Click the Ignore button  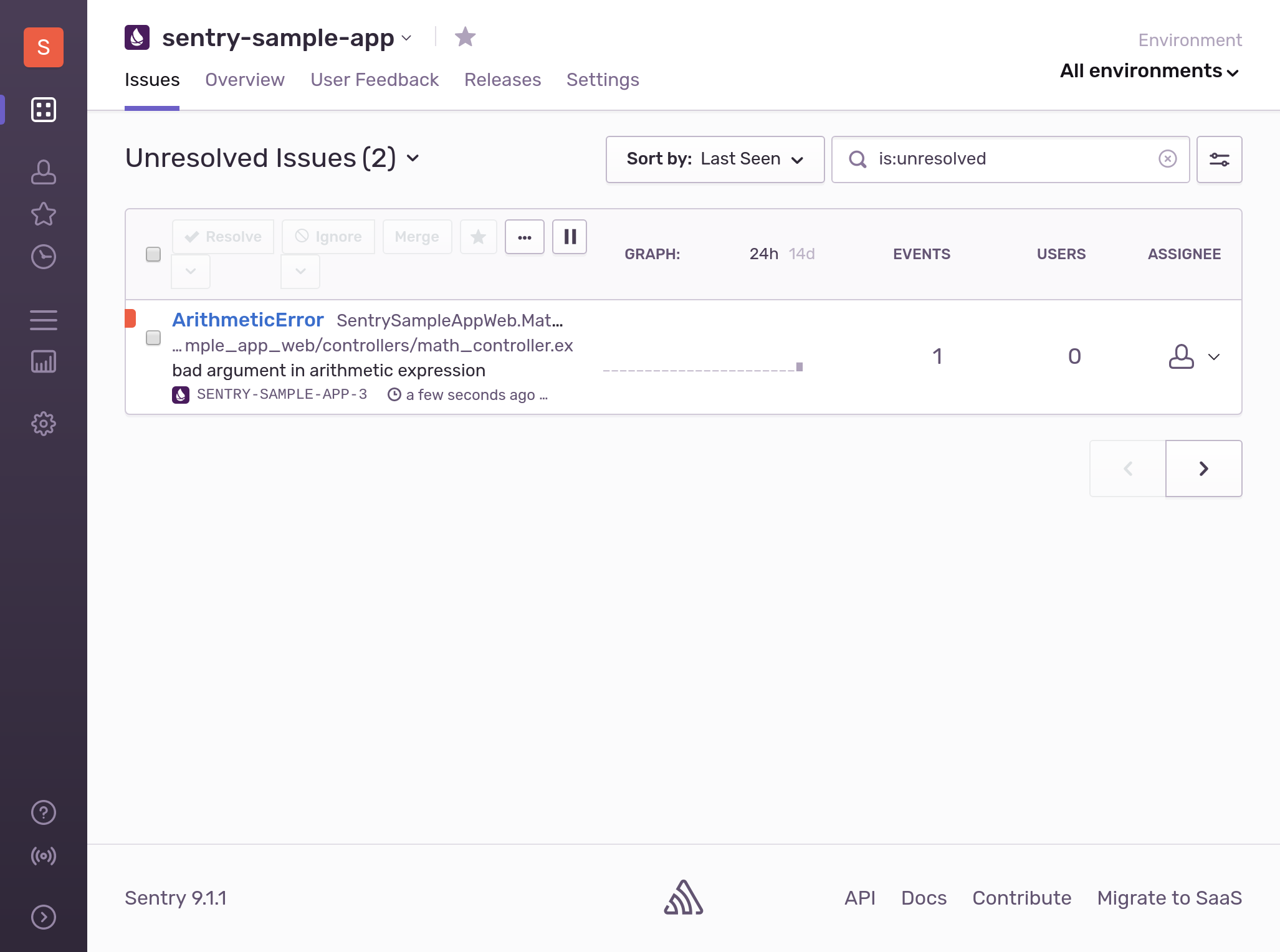coord(328,237)
